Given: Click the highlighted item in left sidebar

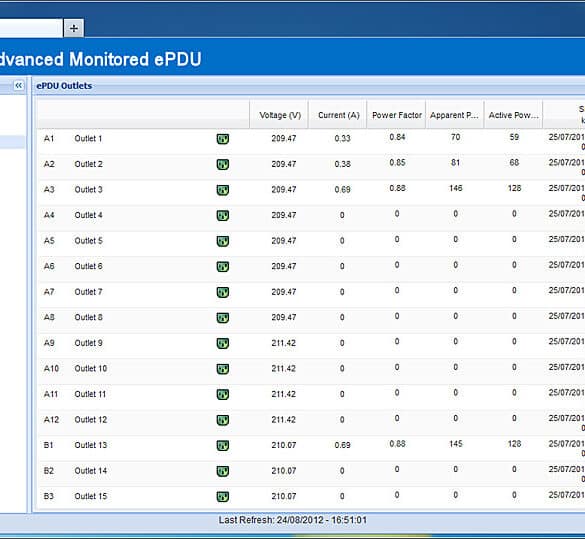Looking at the screenshot, I should pyautogui.click(x=12, y=142).
